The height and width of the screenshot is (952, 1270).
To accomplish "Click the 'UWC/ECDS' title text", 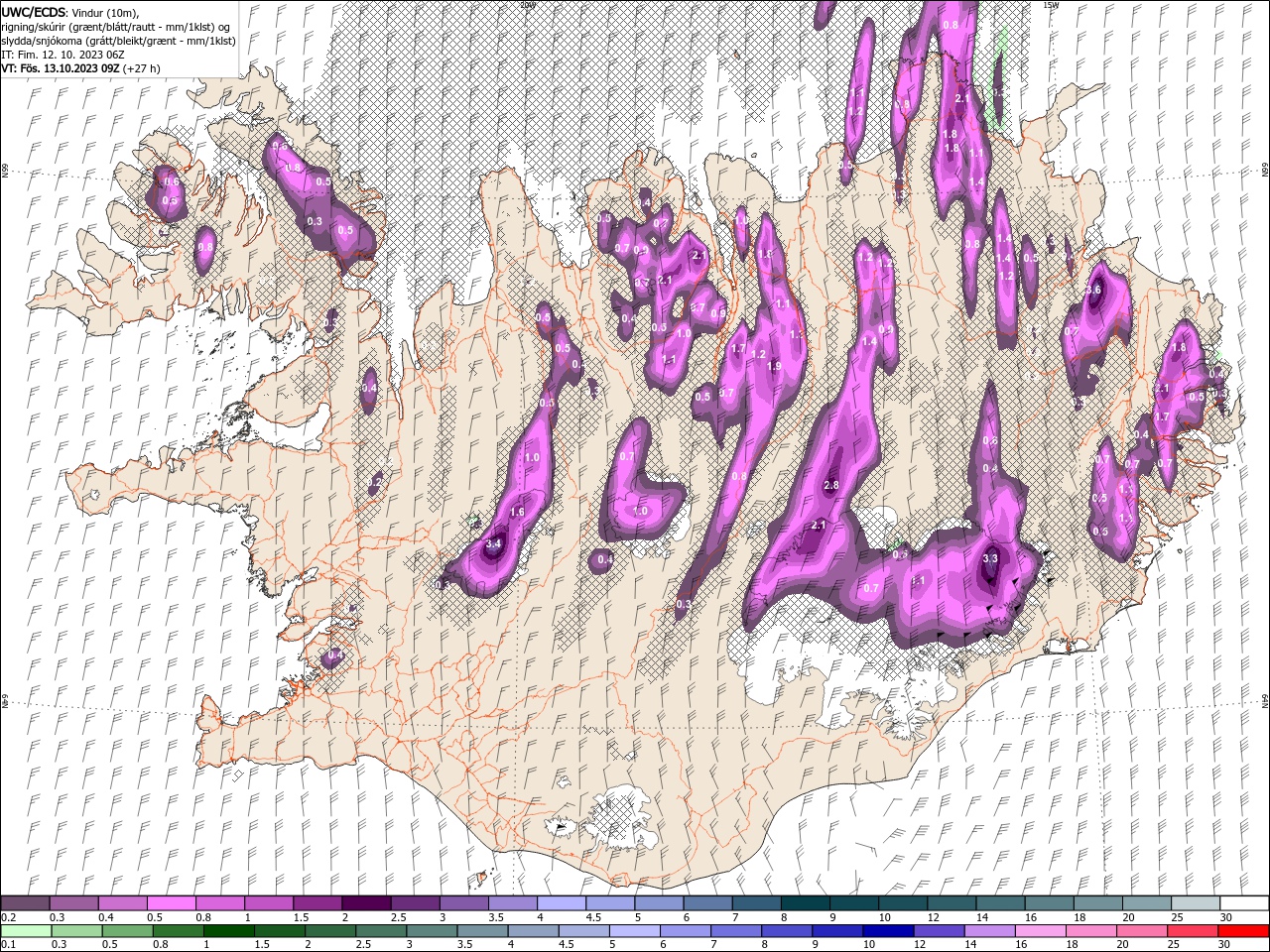I will 35,11.
